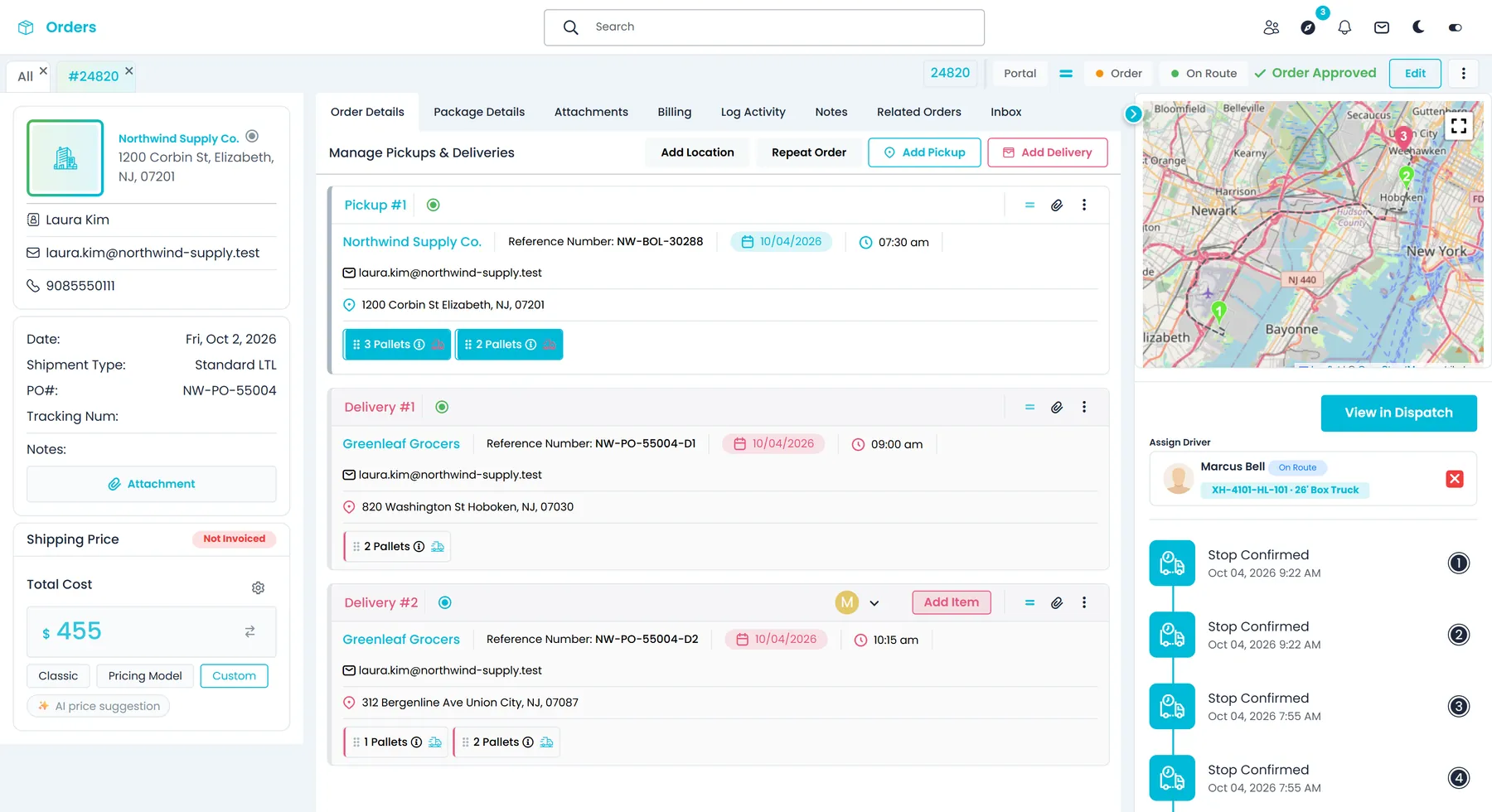1492x812 pixels.
Task: Collapse the map side panel arrow
Action: [1133, 114]
